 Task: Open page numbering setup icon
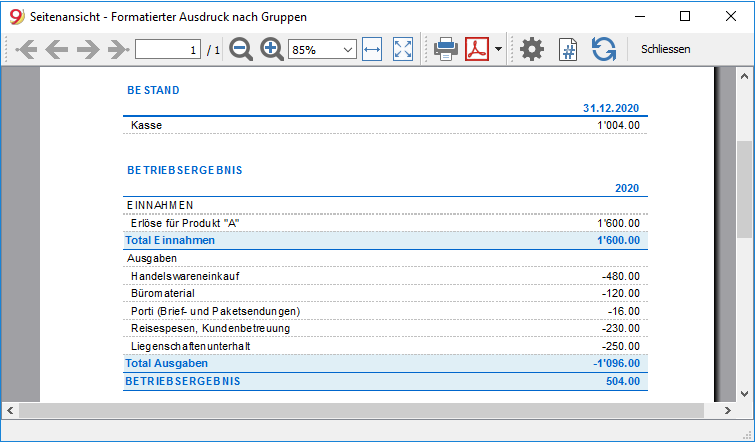pos(568,49)
